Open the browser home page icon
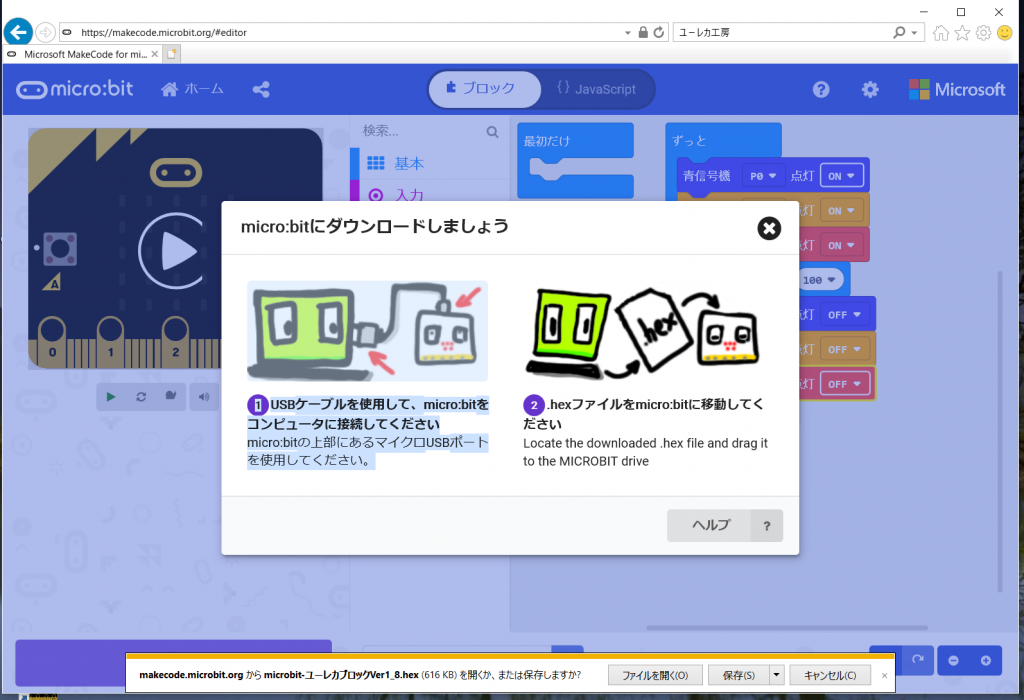 940,33
